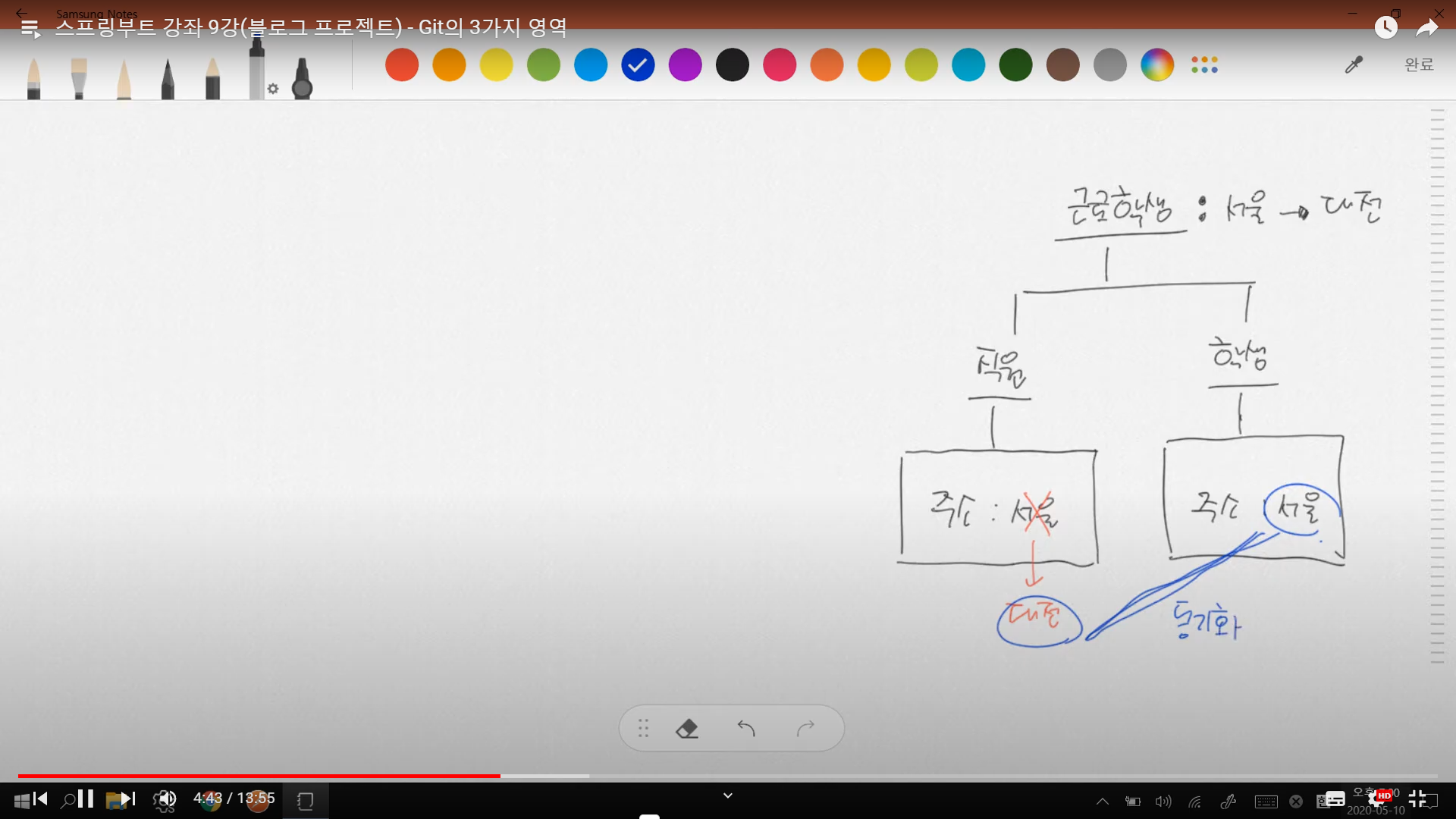
Task: Pause the video playback
Action: click(x=86, y=799)
